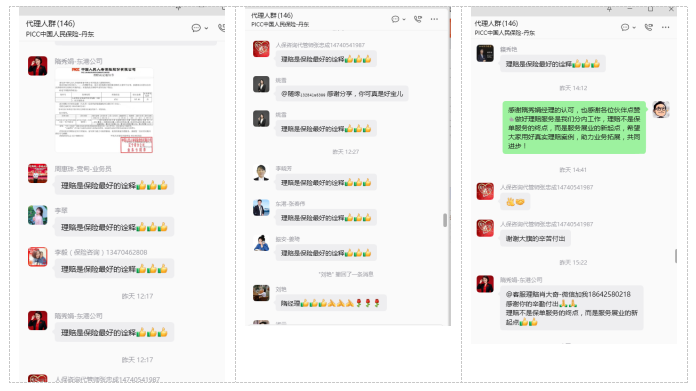Click red heart avatar atop middle window
This screenshot has width=696, height=391.
[261, 49]
